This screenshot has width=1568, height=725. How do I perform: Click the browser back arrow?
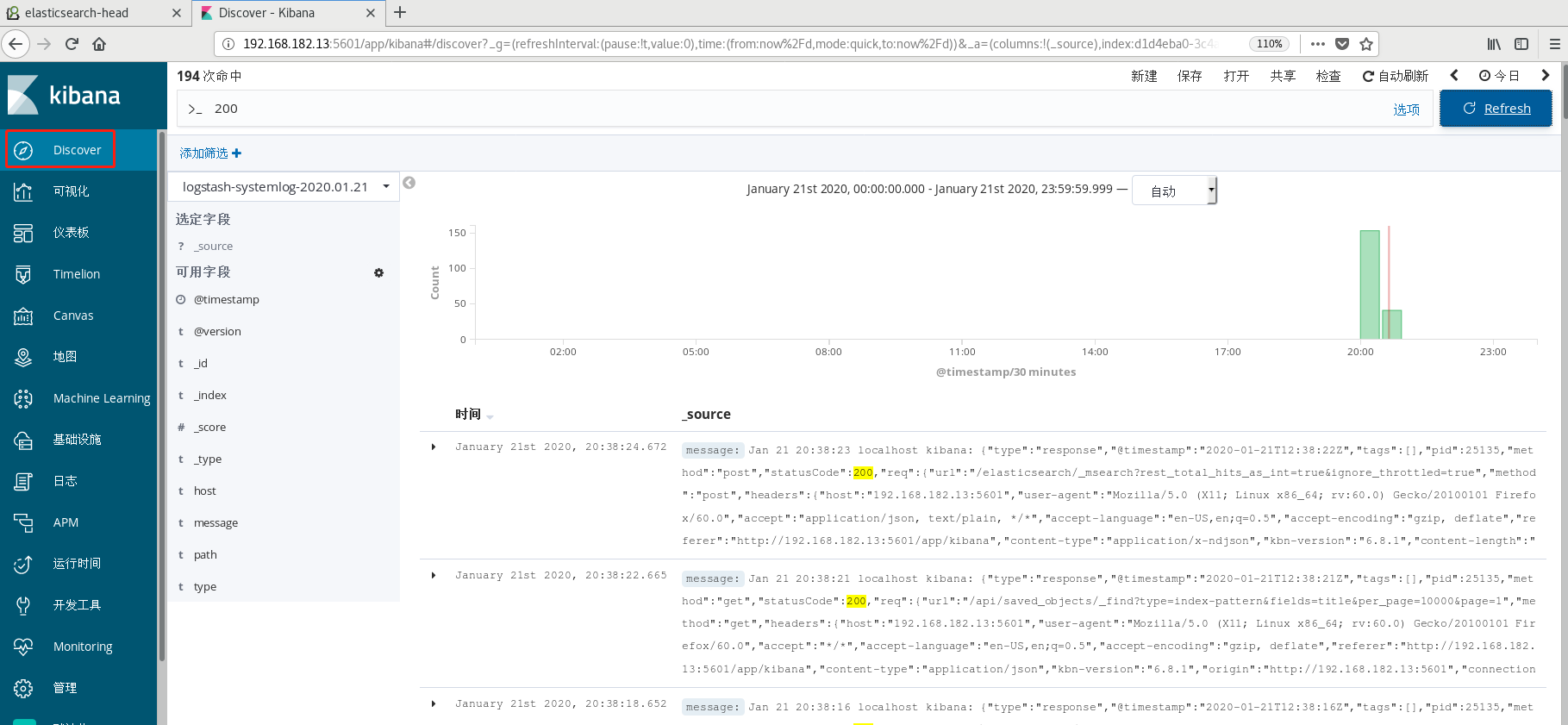click(x=16, y=44)
